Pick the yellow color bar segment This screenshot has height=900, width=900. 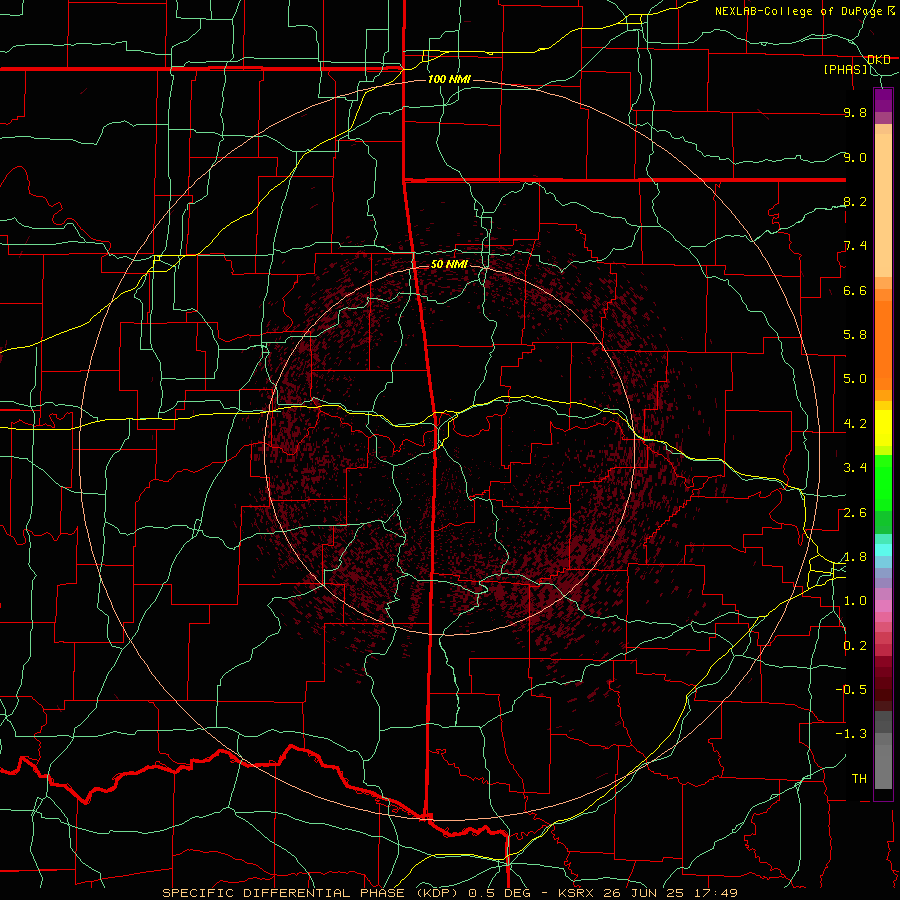pyautogui.click(x=883, y=428)
